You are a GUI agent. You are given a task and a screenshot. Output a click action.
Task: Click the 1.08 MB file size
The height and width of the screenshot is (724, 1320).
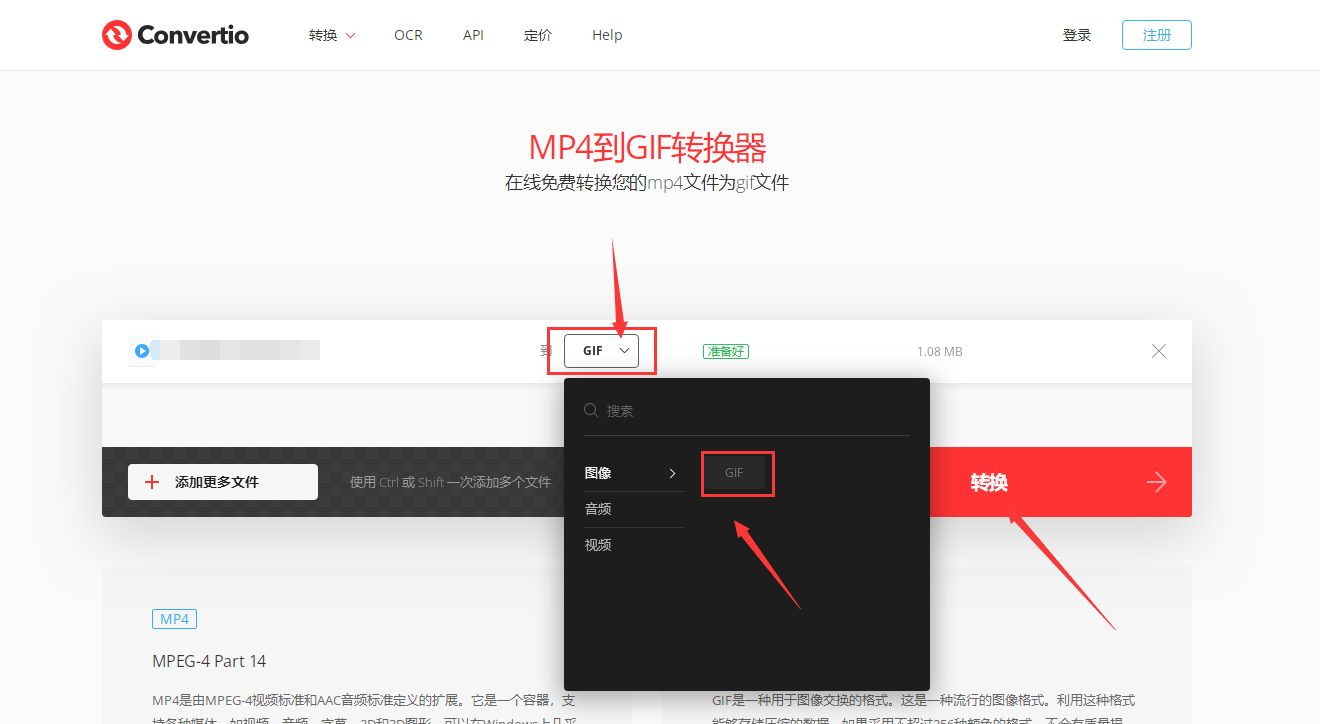940,352
